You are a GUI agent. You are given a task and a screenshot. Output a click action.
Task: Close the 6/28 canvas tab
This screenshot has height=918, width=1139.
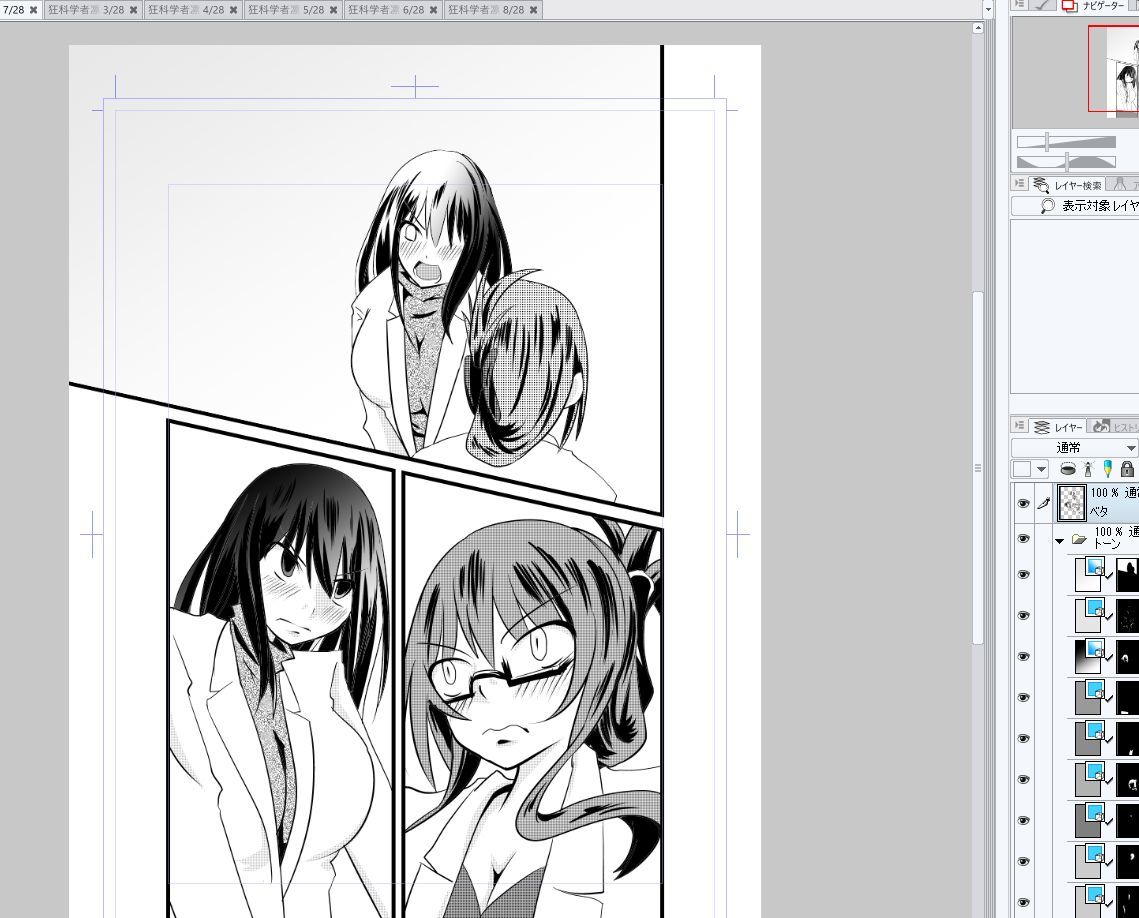tap(433, 10)
